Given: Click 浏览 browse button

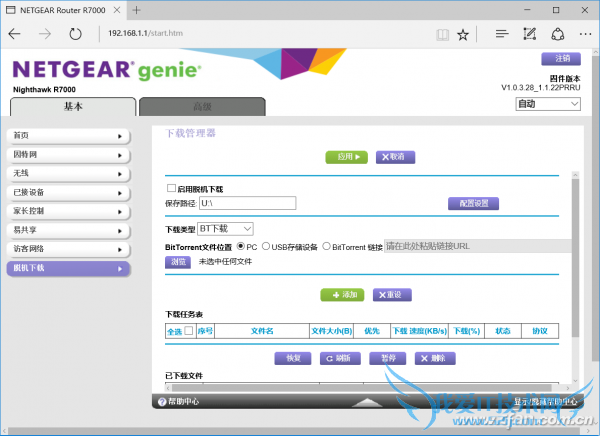Looking at the screenshot, I should tap(178, 262).
